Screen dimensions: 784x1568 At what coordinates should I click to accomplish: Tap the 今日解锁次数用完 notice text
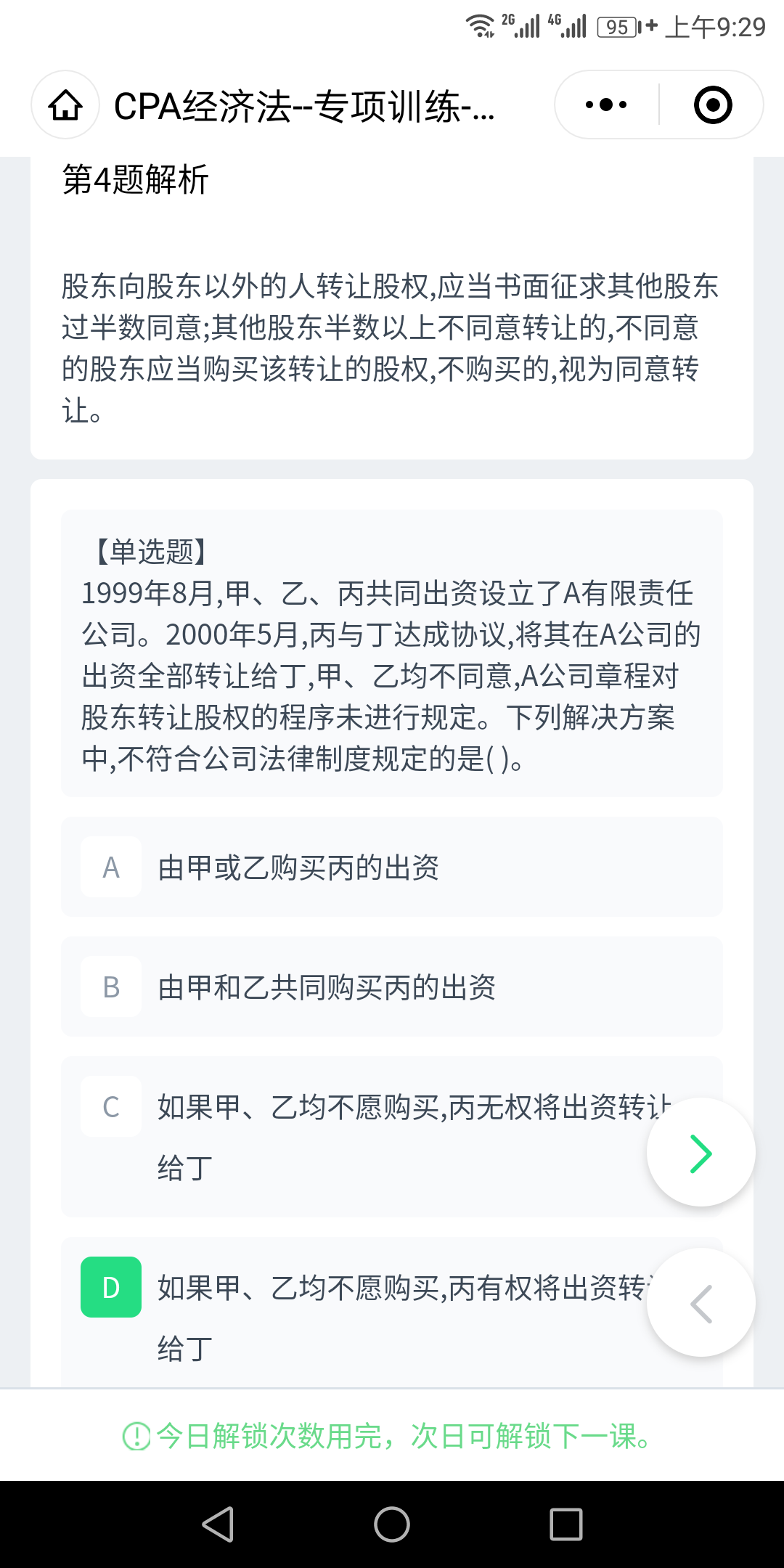(404, 1436)
